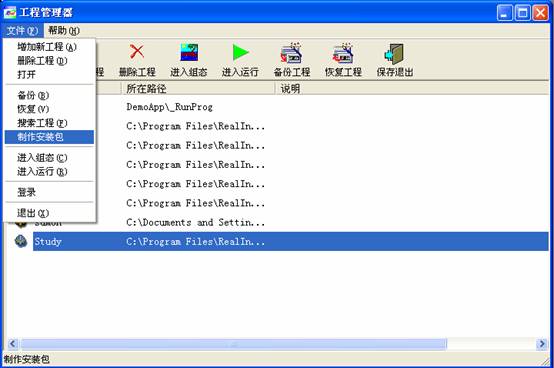The height and width of the screenshot is (368, 554).
Task: Click the red X delete project icon
Action: pos(137,52)
